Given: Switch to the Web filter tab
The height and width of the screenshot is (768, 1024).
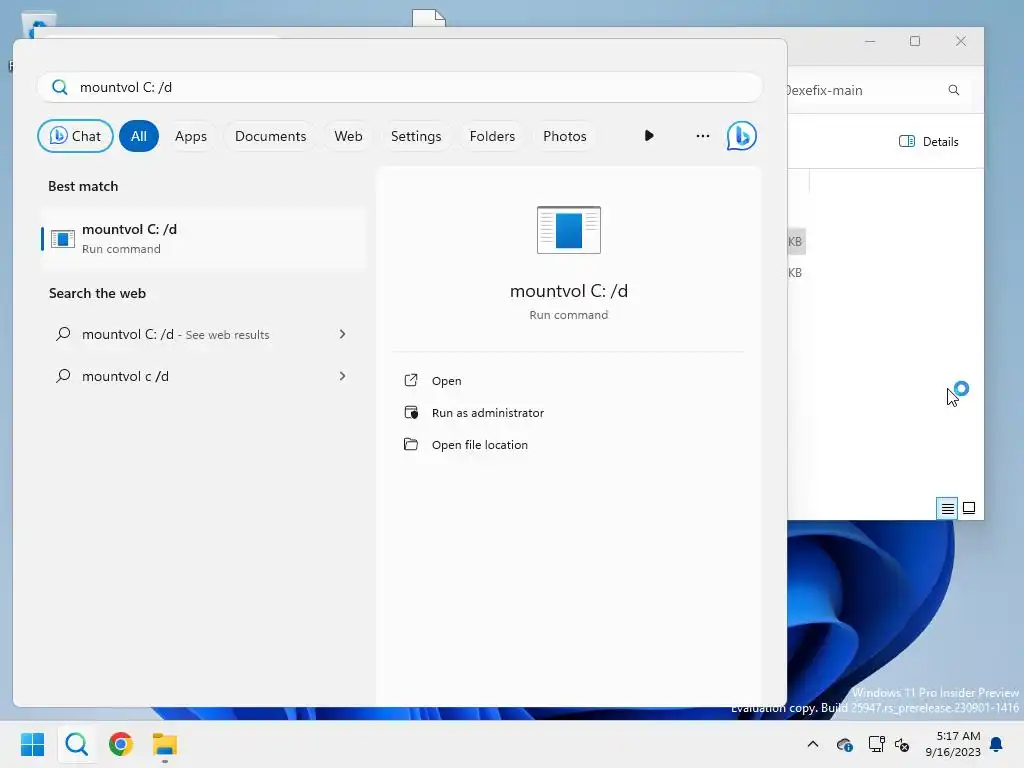Looking at the screenshot, I should [x=348, y=136].
